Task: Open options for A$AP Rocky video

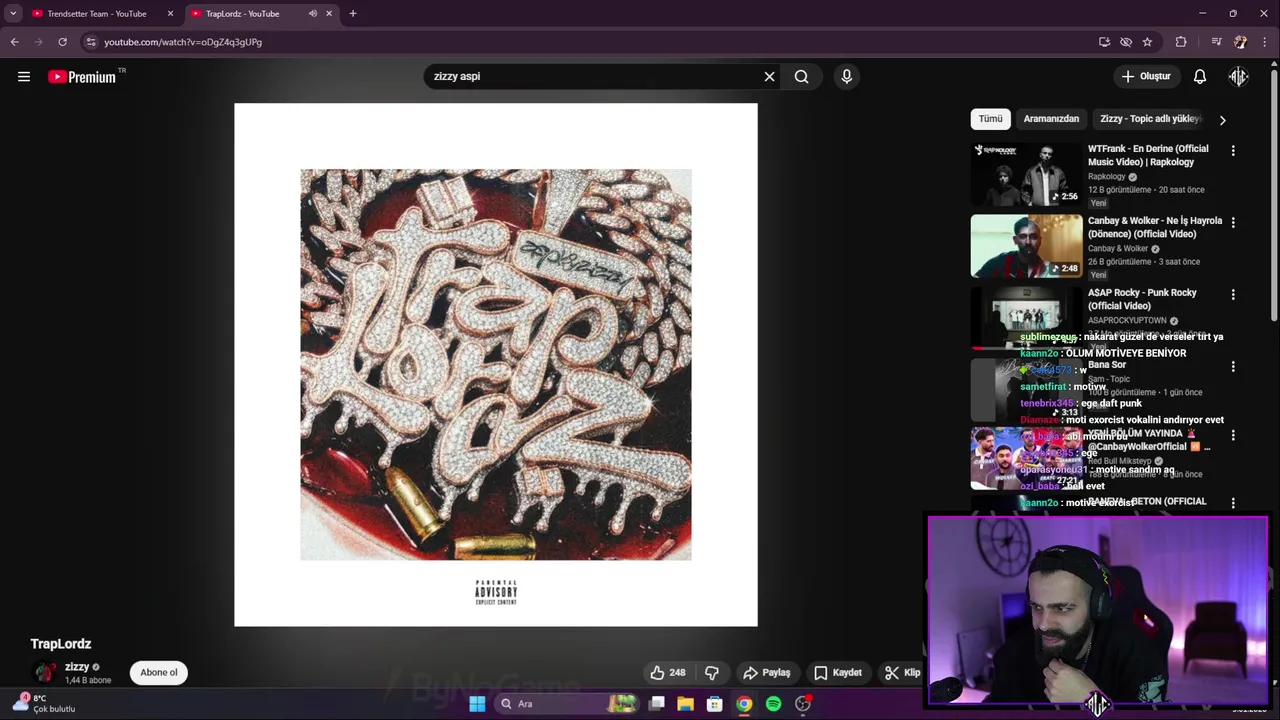Action: pyautogui.click(x=1233, y=294)
